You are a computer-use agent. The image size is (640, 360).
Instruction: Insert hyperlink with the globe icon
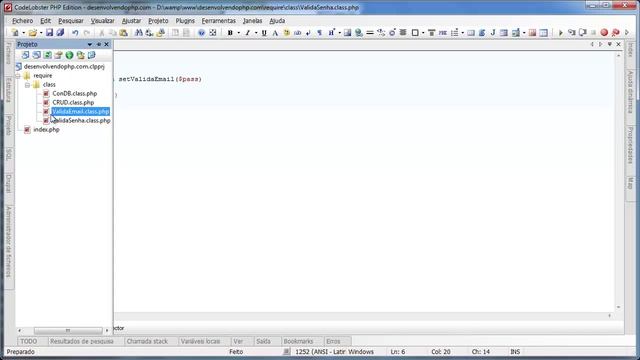[x=359, y=33]
